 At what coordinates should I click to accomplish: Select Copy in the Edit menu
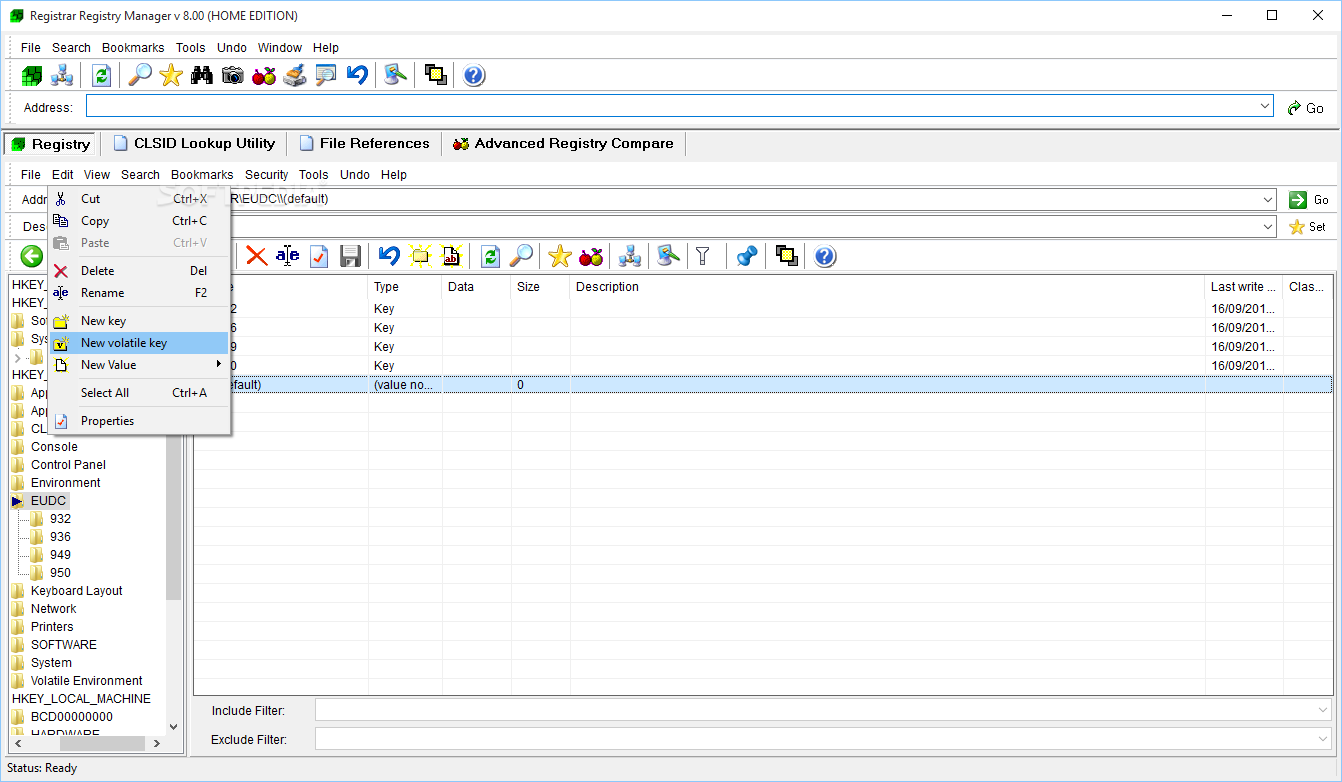139,221
